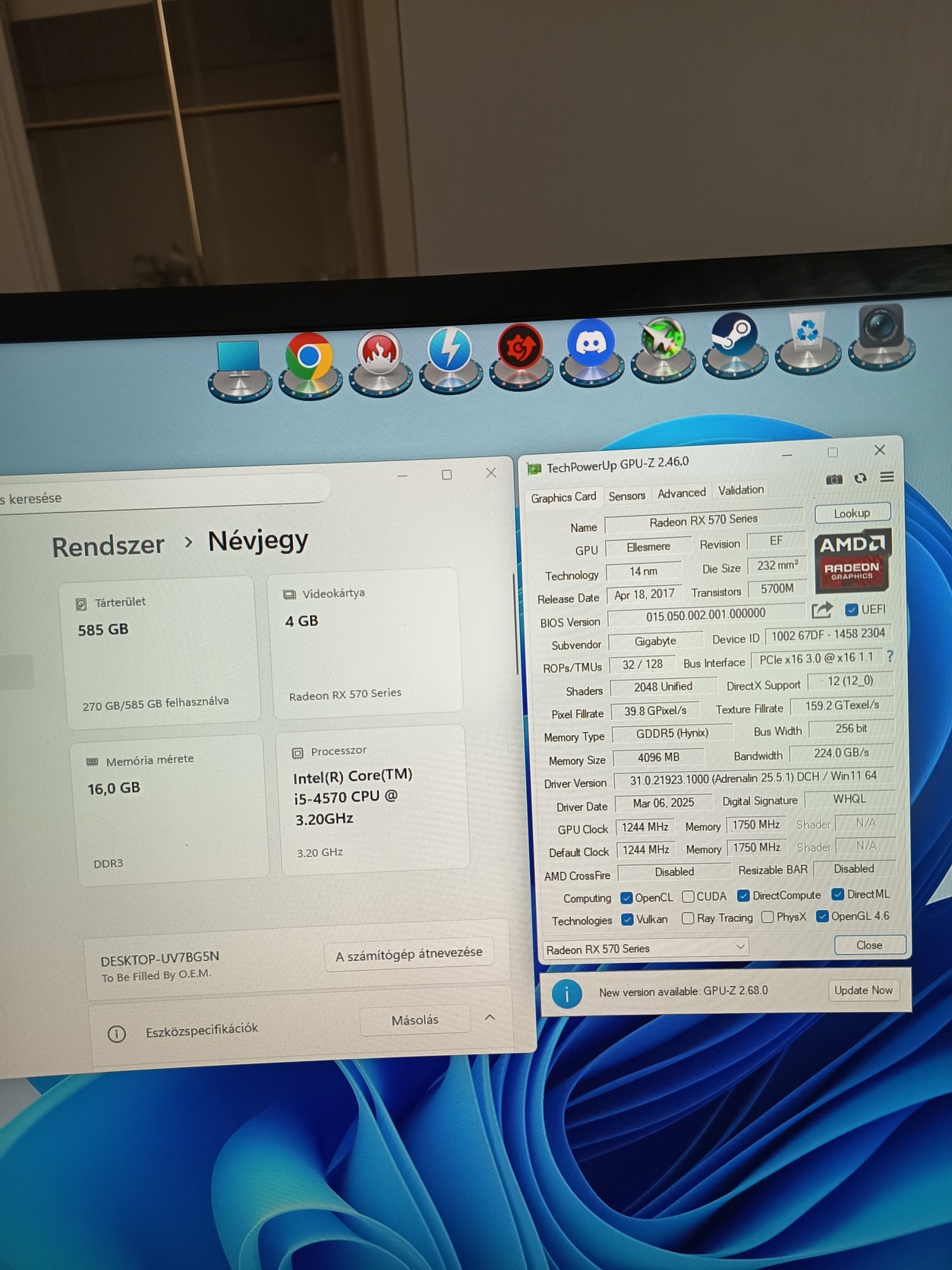Click Update Now button
Screen dimensions: 952x1270
pyautogui.click(x=863, y=990)
